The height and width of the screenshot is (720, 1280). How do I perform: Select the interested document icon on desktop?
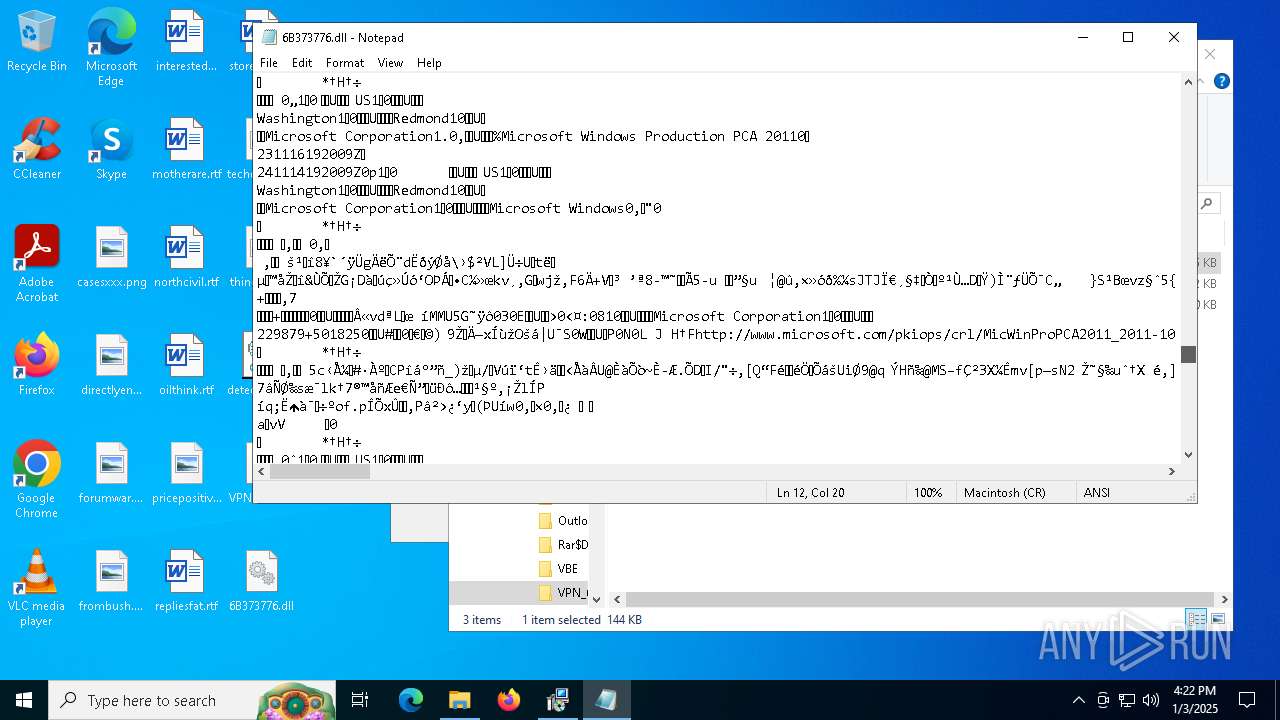tap(186, 42)
